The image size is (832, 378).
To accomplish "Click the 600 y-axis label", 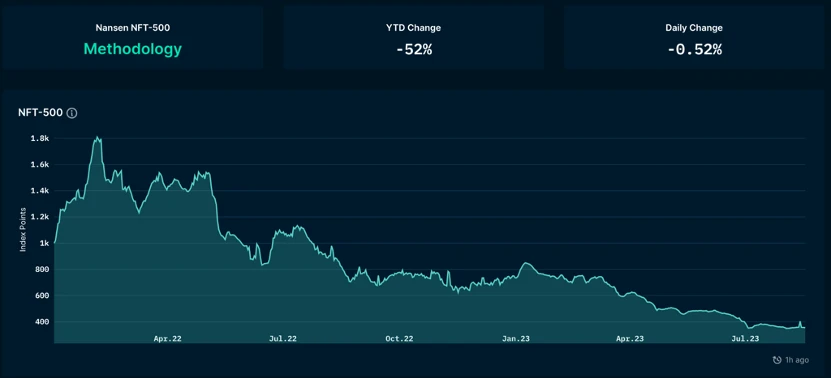I will tap(42, 295).
